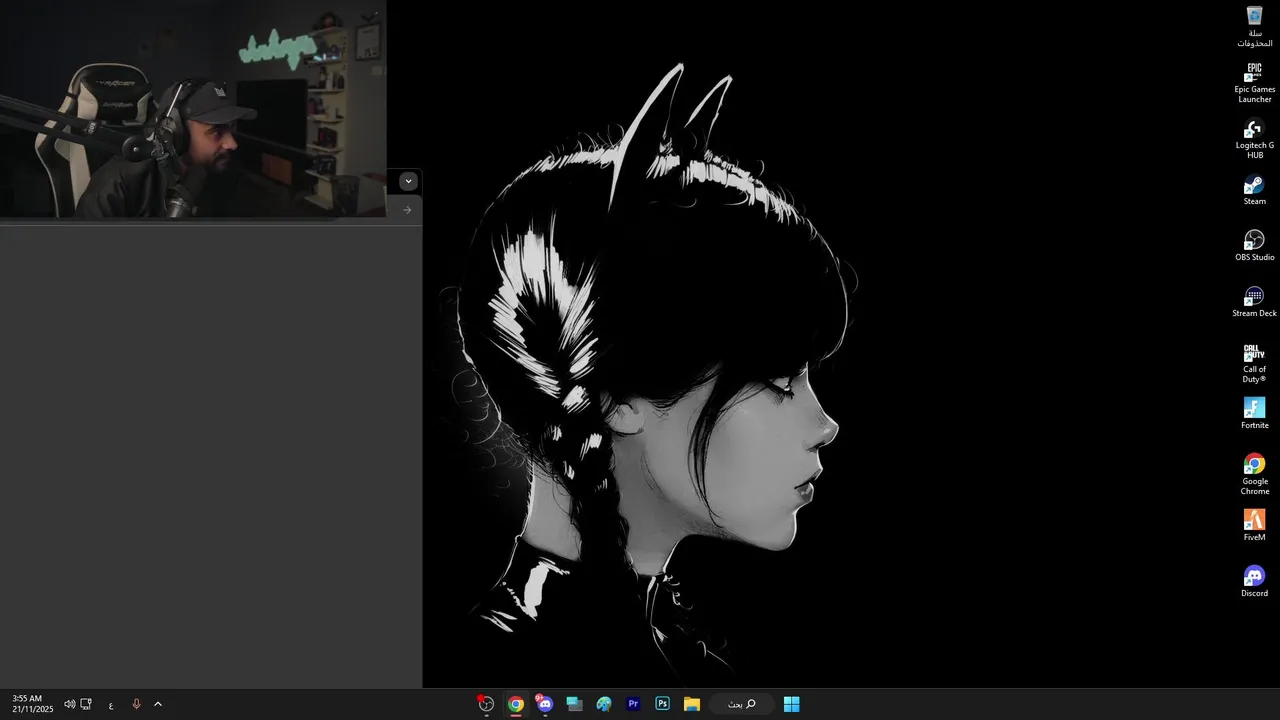
Task: Open the Windows Start menu
Action: pos(792,704)
